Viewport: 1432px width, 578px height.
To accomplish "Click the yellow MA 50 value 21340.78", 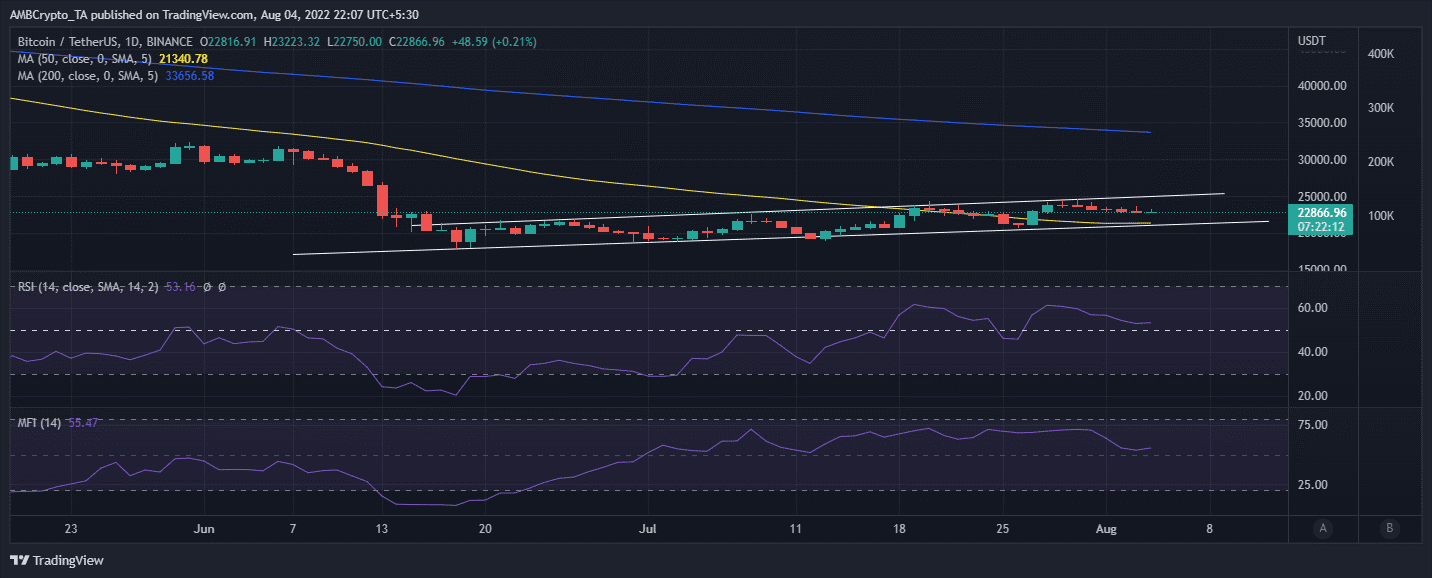I will click(182, 59).
